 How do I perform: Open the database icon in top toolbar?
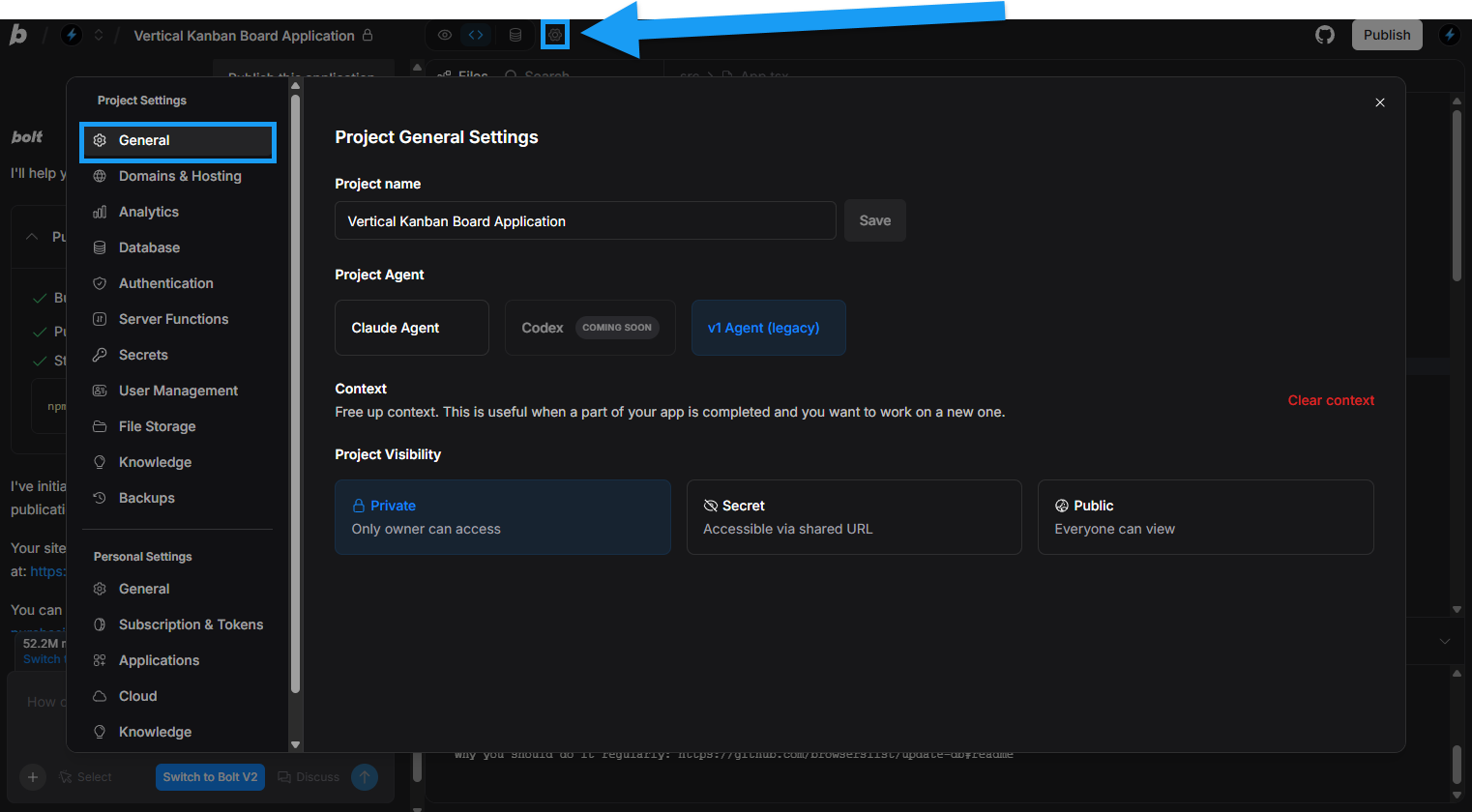pos(515,35)
